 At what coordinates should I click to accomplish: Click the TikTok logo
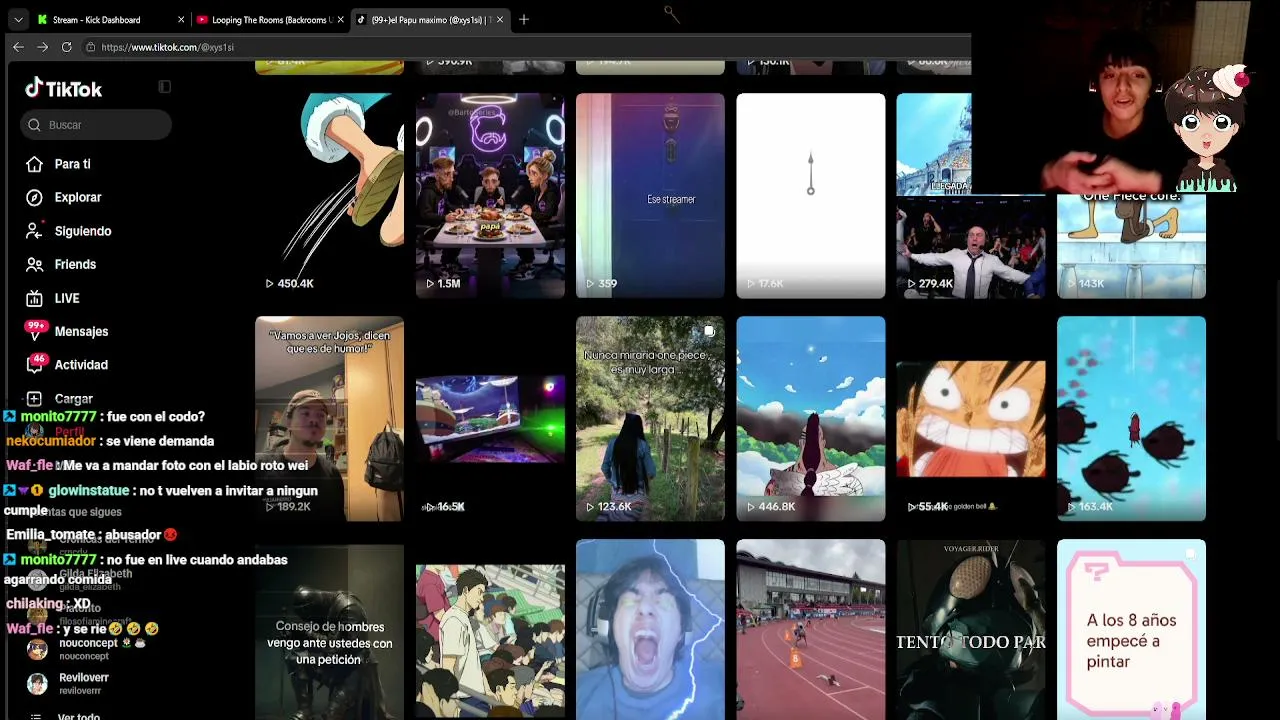pos(64,89)
